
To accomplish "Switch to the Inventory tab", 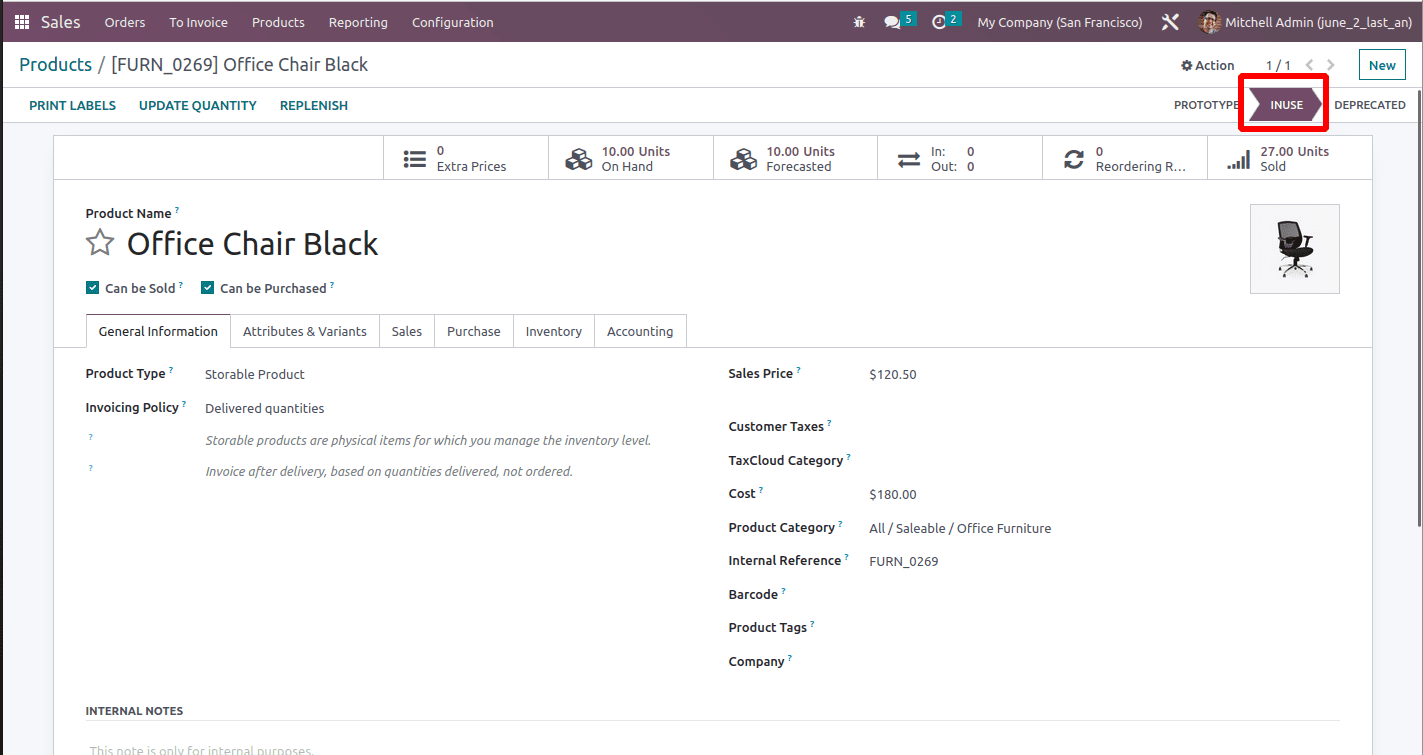I will pyautogui.click(x=553, y=330).
